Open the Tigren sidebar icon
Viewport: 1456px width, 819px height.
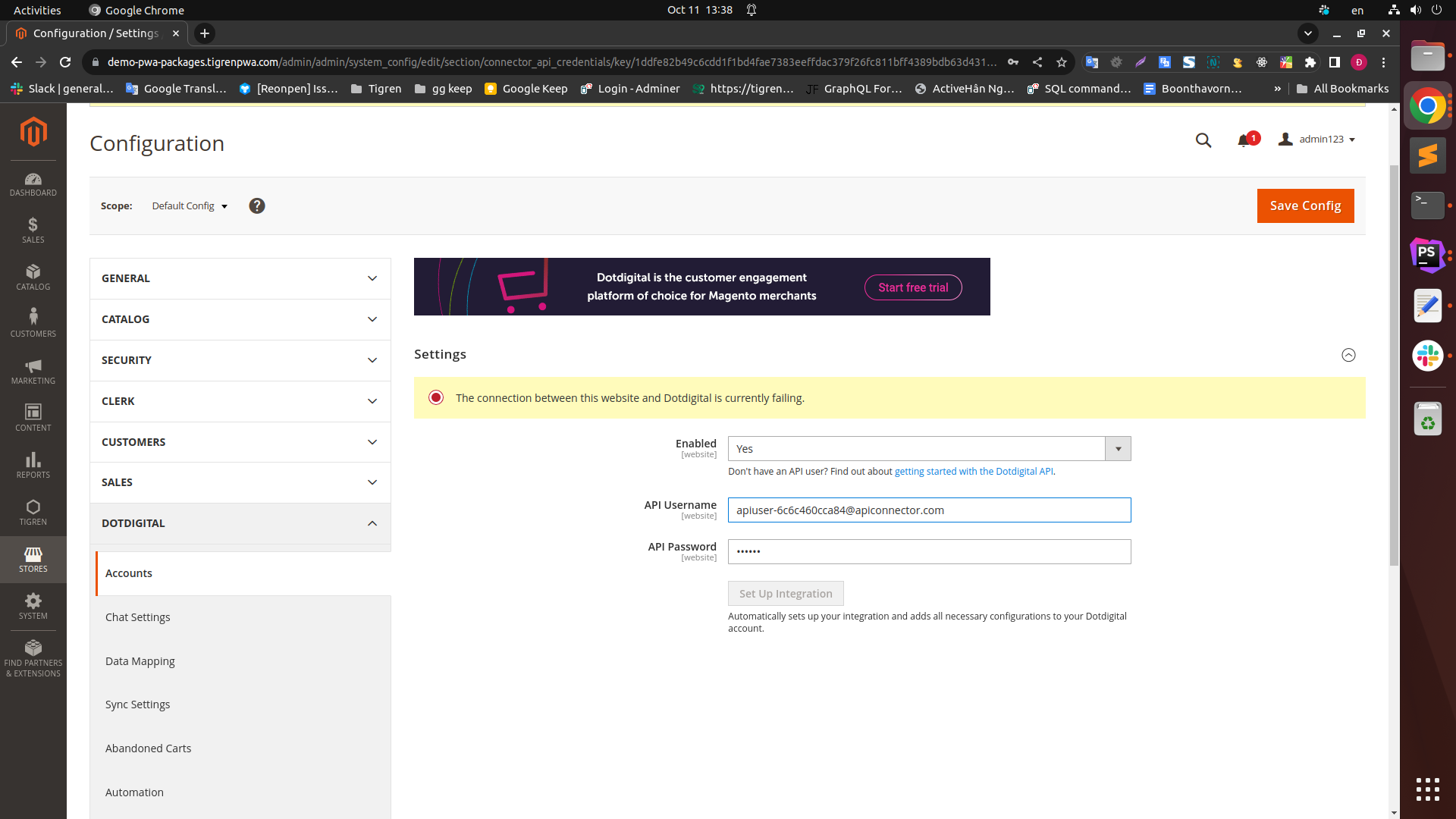[x=33, y=513]
